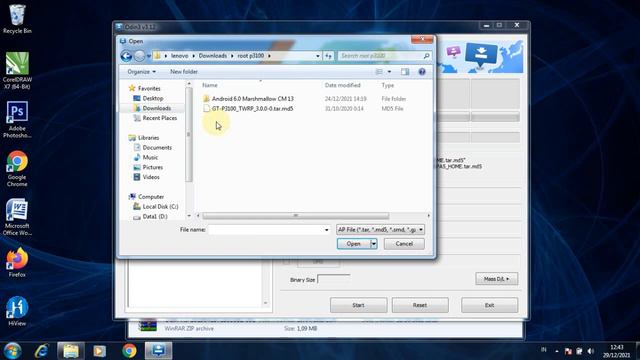Launch Firefox desktop shortcut
Image resolution: width=640 pixels, height=360 pixels.
[x=17, y=262]
